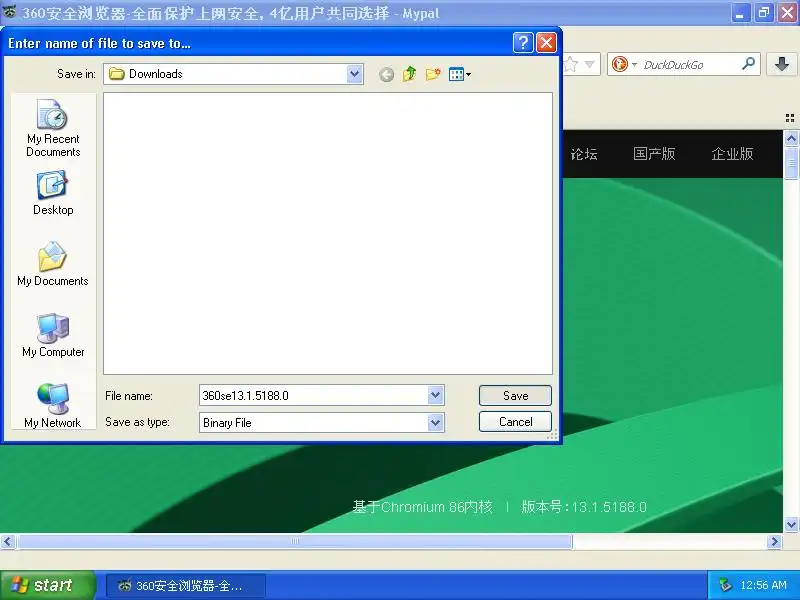800x600 pixels.
Task: Open My Recent Documents in the save dialog
Action: [x=53, y=128]
